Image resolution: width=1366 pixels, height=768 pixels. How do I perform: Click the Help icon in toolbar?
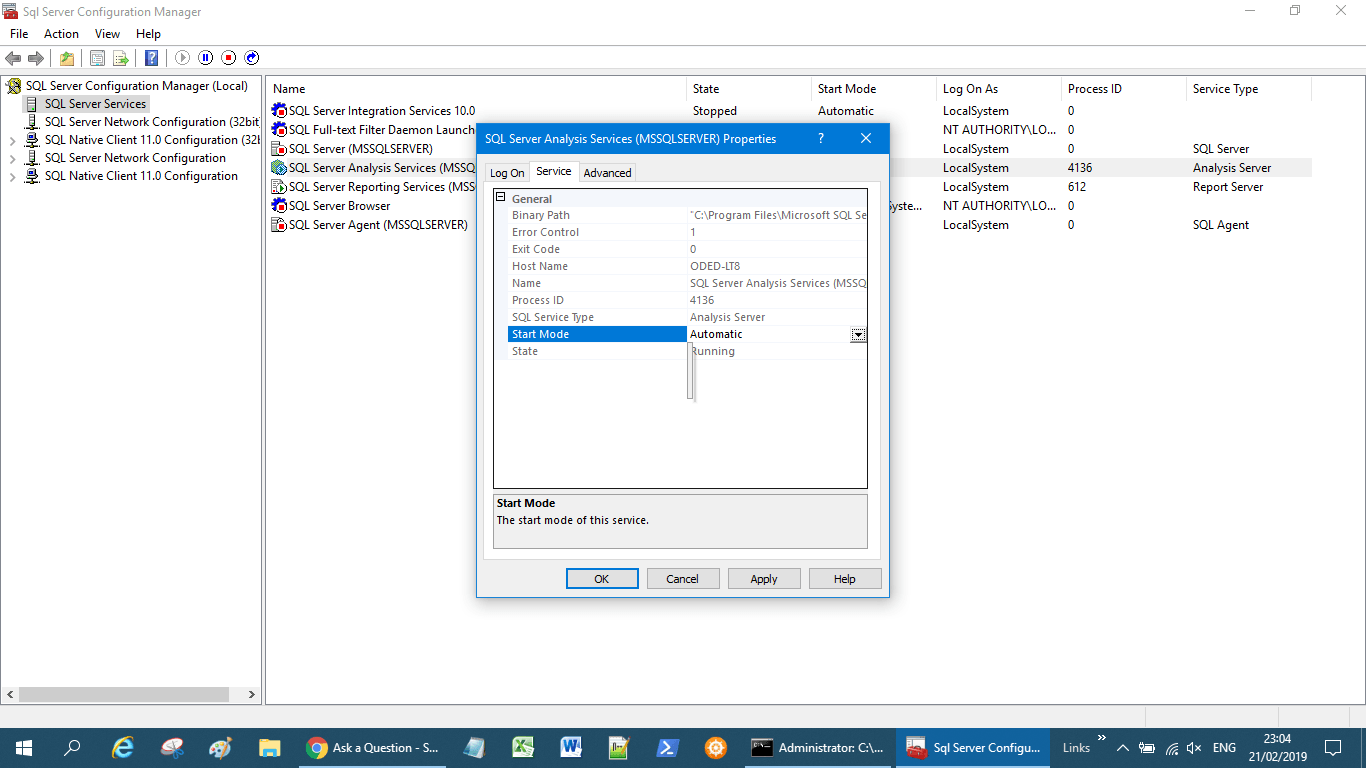151,58
